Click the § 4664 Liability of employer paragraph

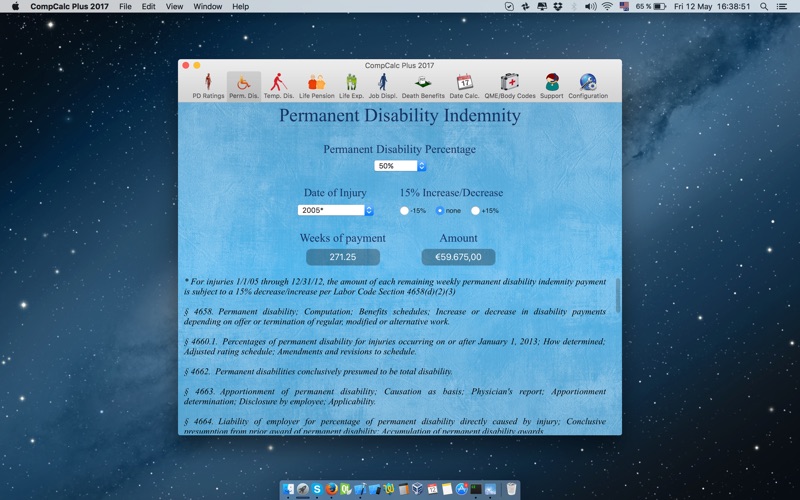[395, 426]
